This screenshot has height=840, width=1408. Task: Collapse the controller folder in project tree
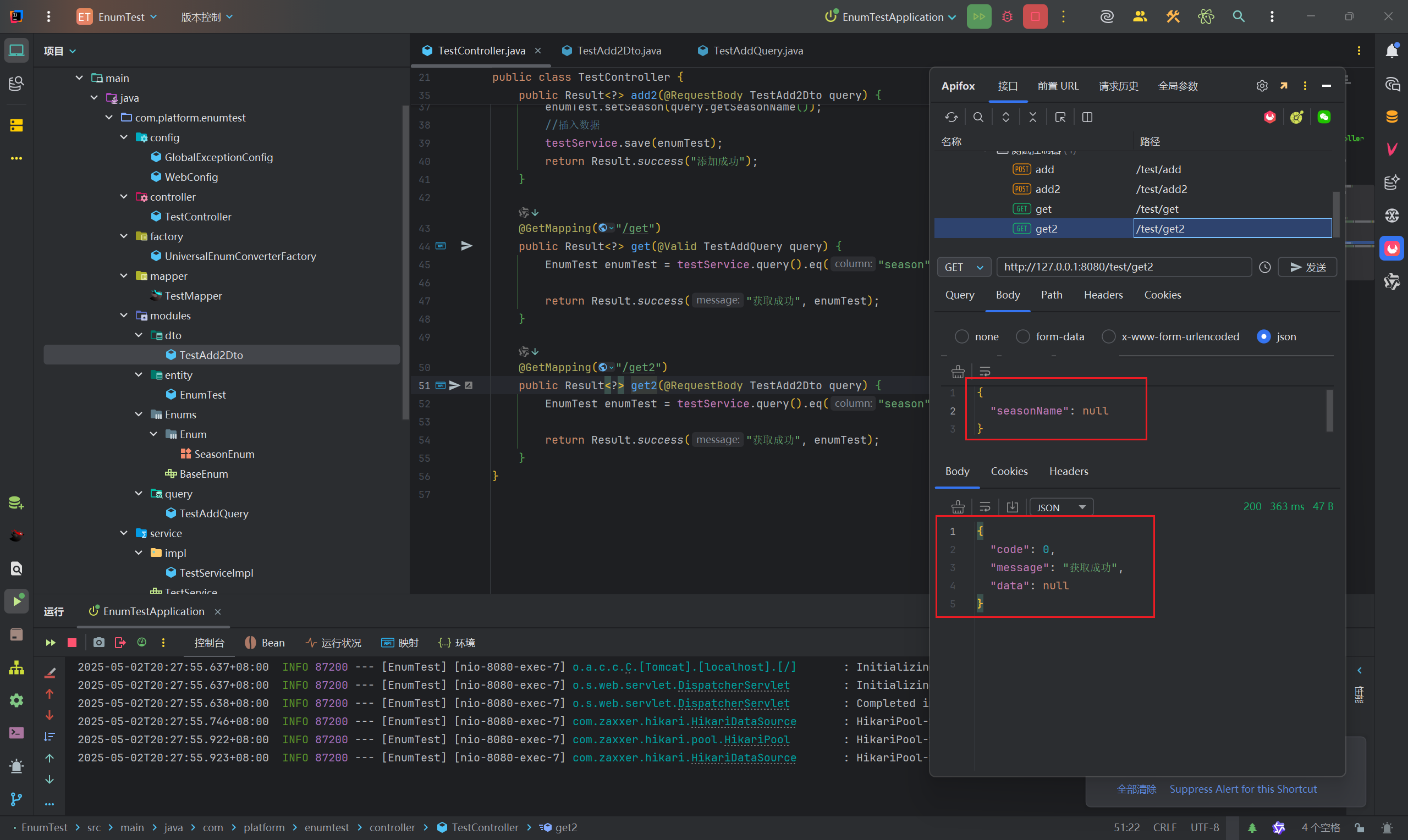(124, 196)
